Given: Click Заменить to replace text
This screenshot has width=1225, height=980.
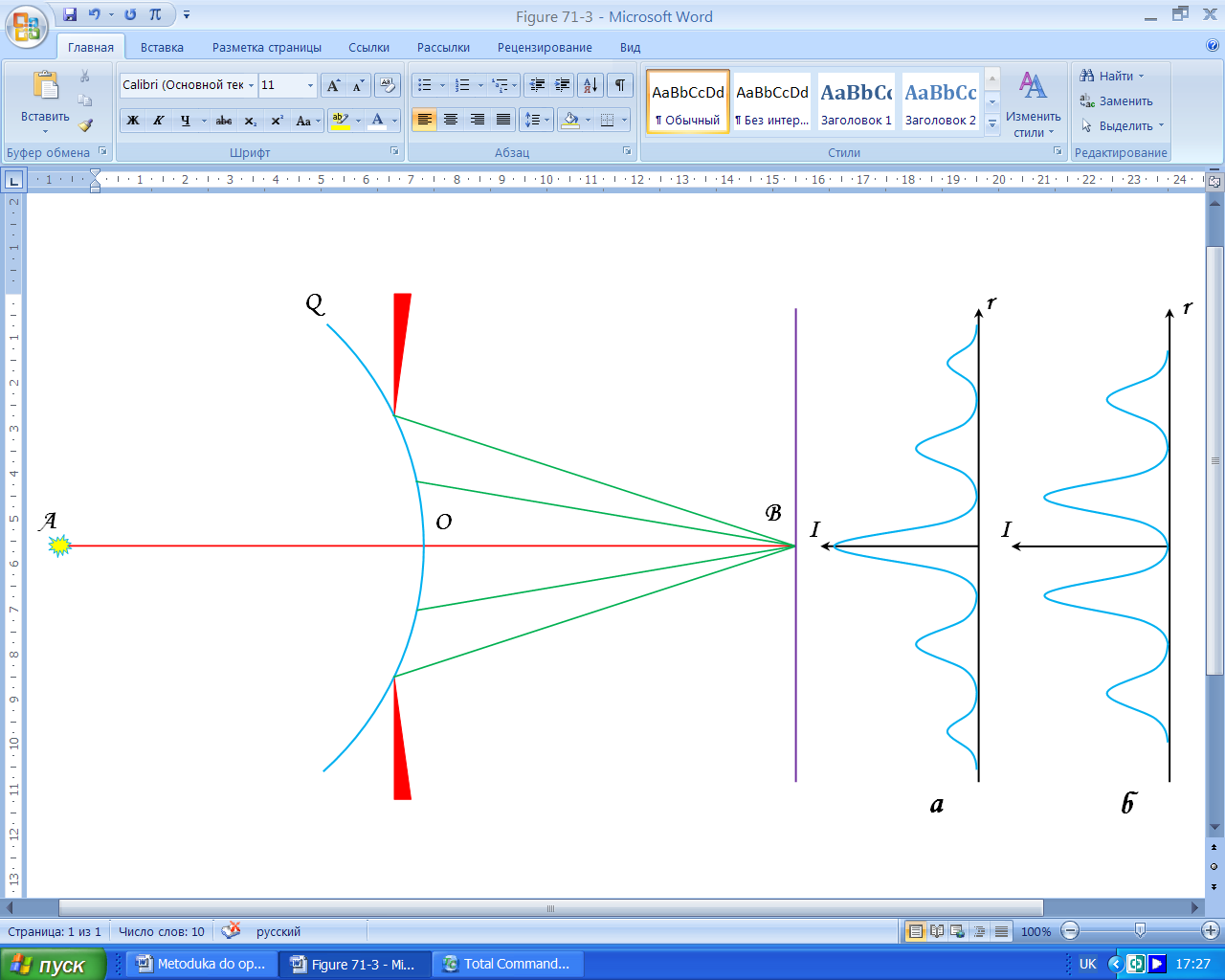Looking at the screenshot, I should click(1116, 100).
